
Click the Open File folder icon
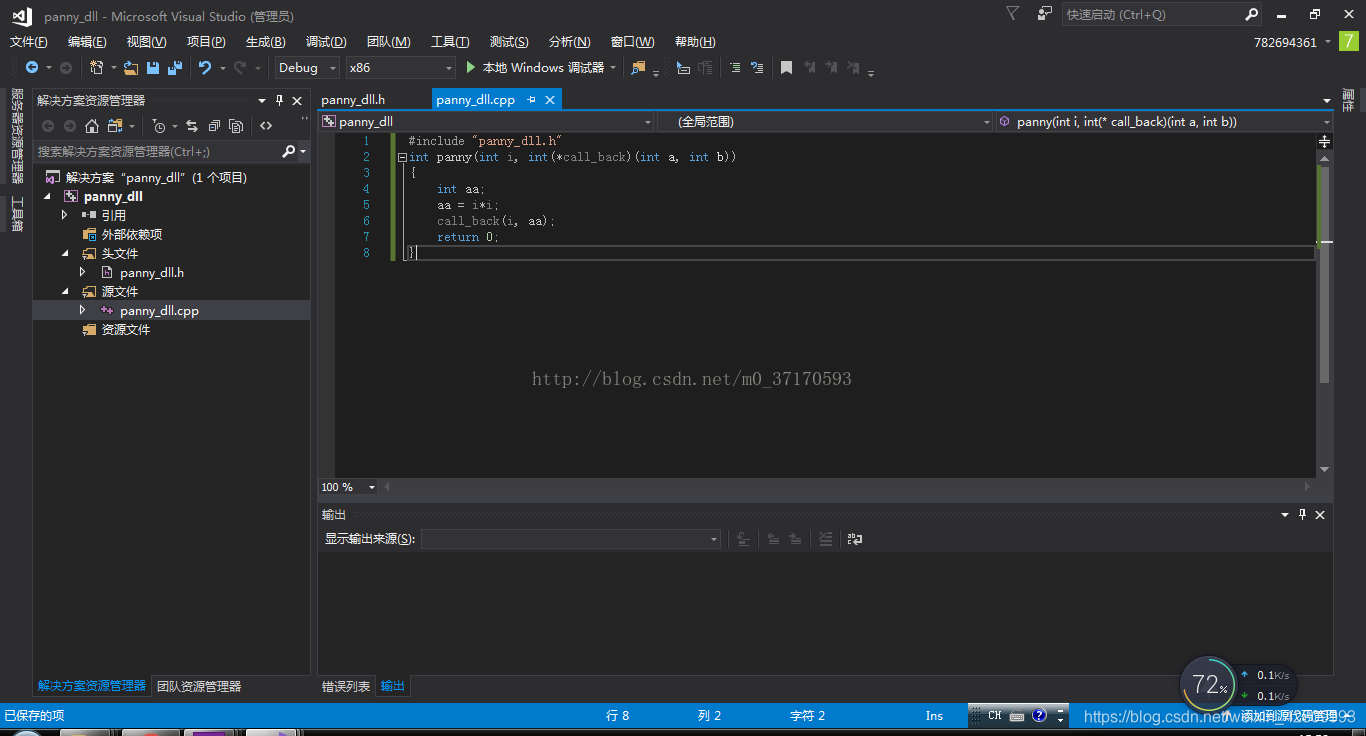pos(131,68)
